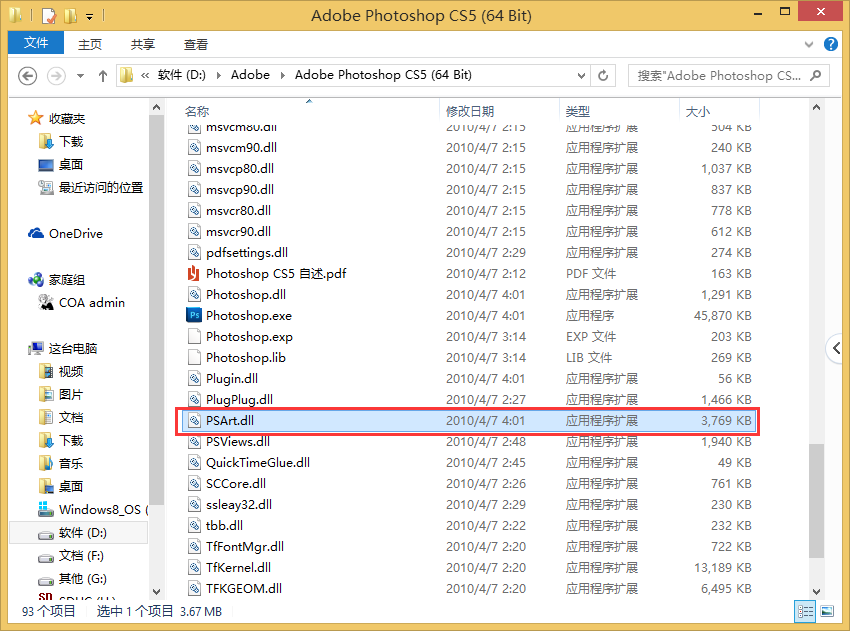
Task: Select the Photoshop CS5 自述.pdf icon
Action: (194, 273)
